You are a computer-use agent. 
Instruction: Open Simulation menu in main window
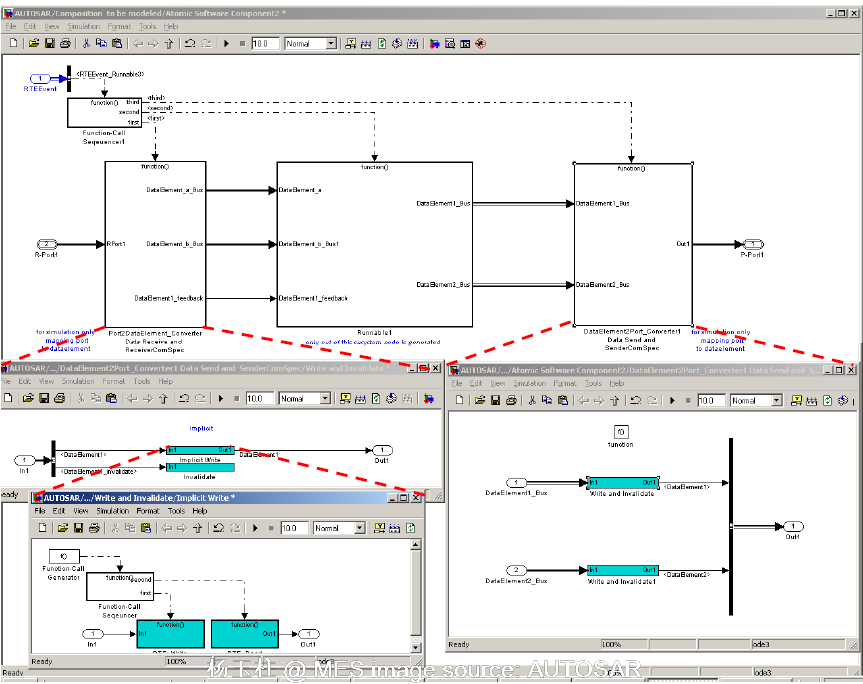click(84, 26)
